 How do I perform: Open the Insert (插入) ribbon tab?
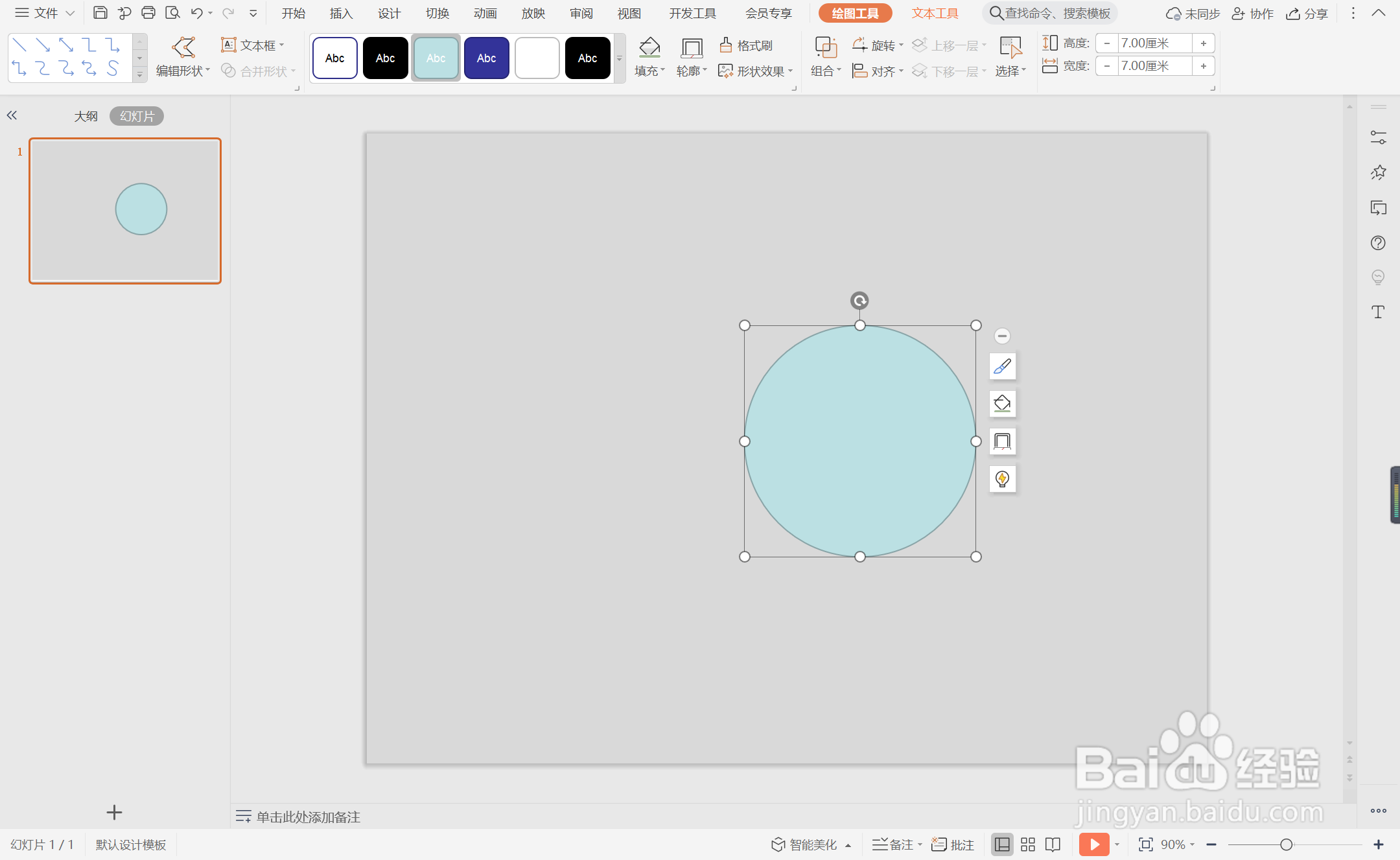click(341, 14)
